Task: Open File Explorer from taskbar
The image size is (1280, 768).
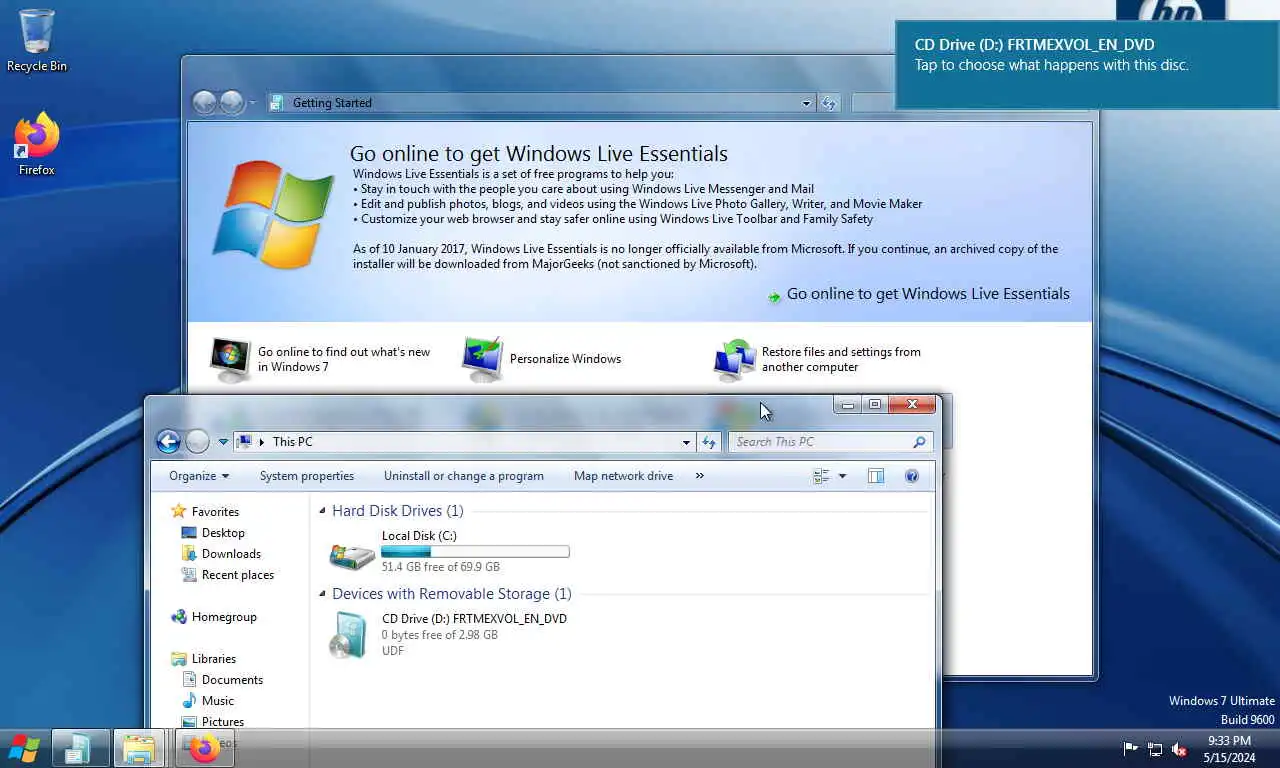Action: [x=139, y=748]
